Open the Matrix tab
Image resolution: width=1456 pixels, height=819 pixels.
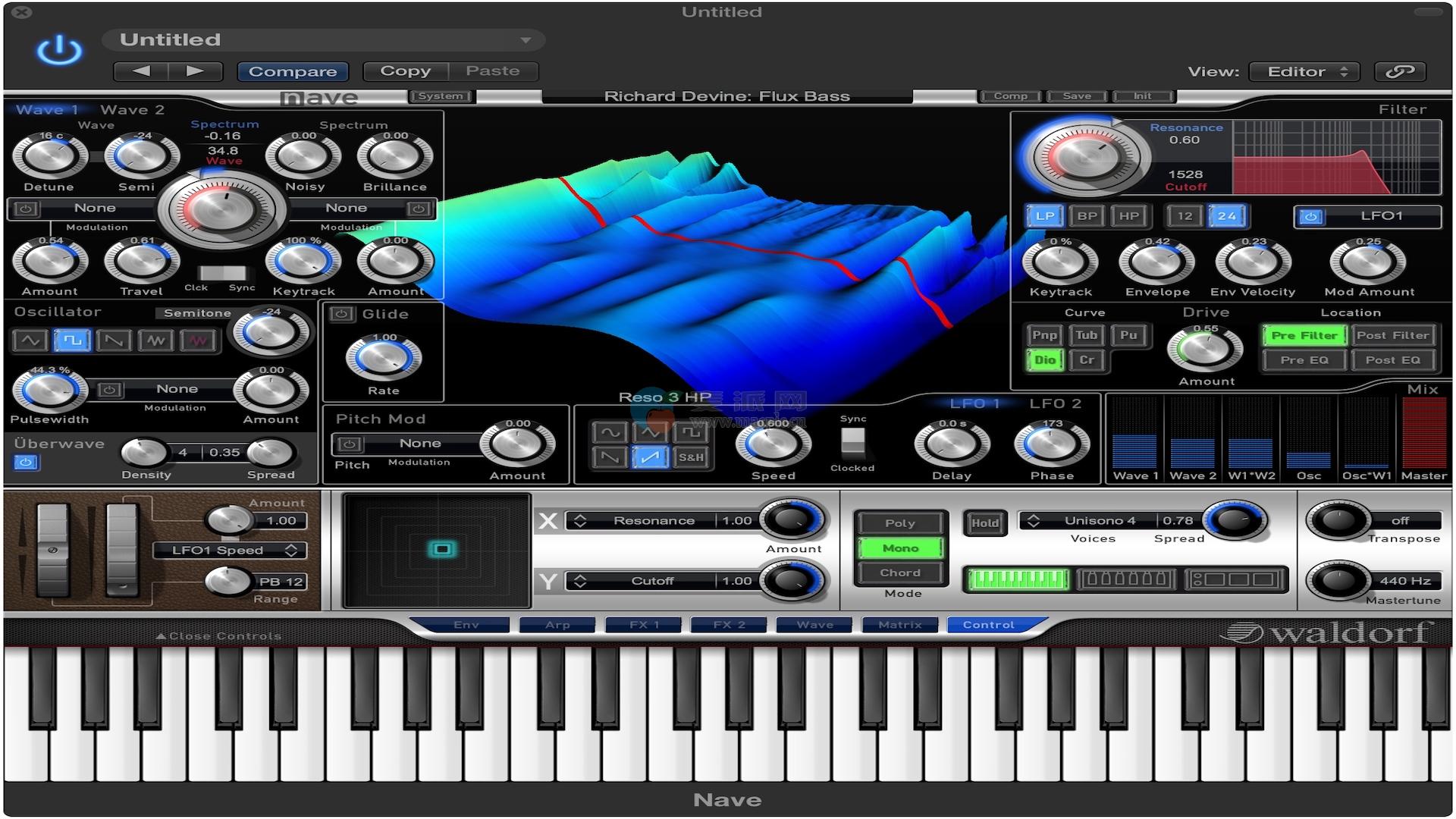pos(899,625)
